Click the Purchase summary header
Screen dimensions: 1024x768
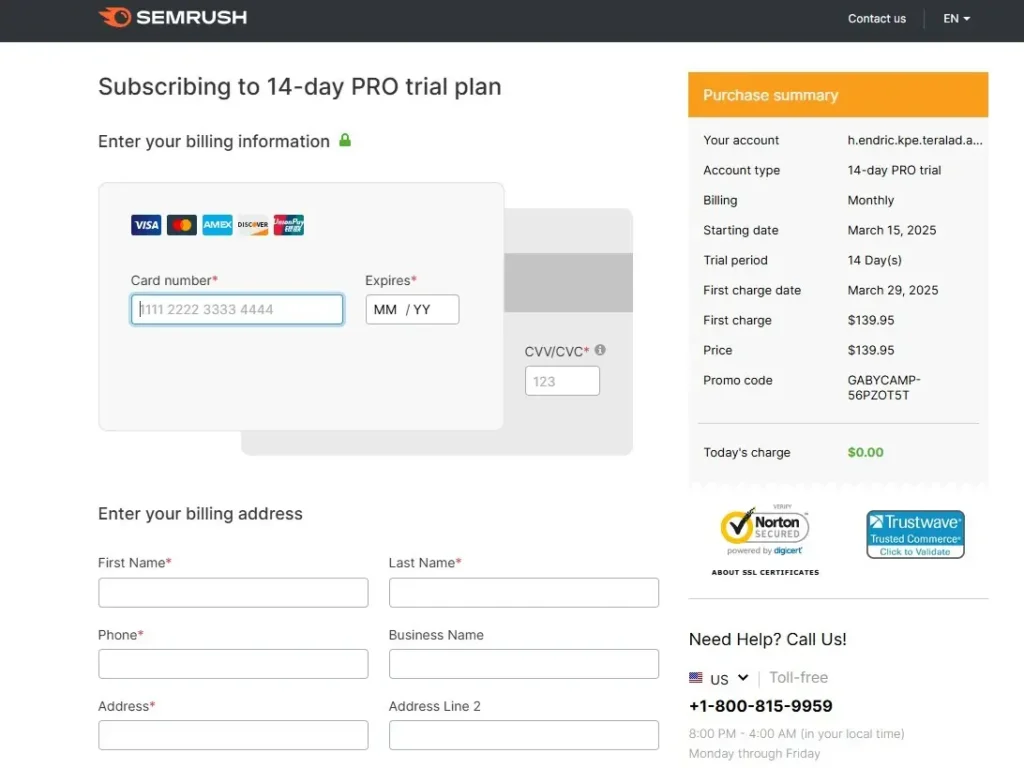(838, 95)
